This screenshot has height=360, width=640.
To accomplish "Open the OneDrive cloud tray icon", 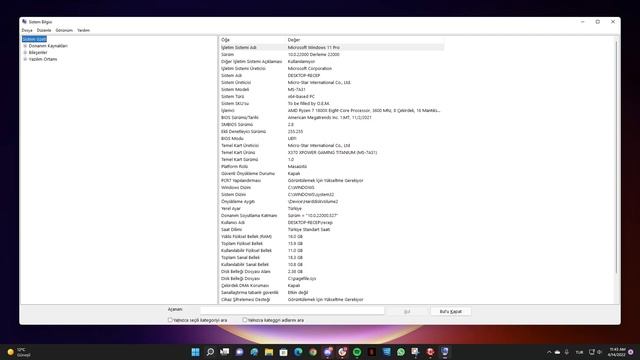I will point(557,352).
